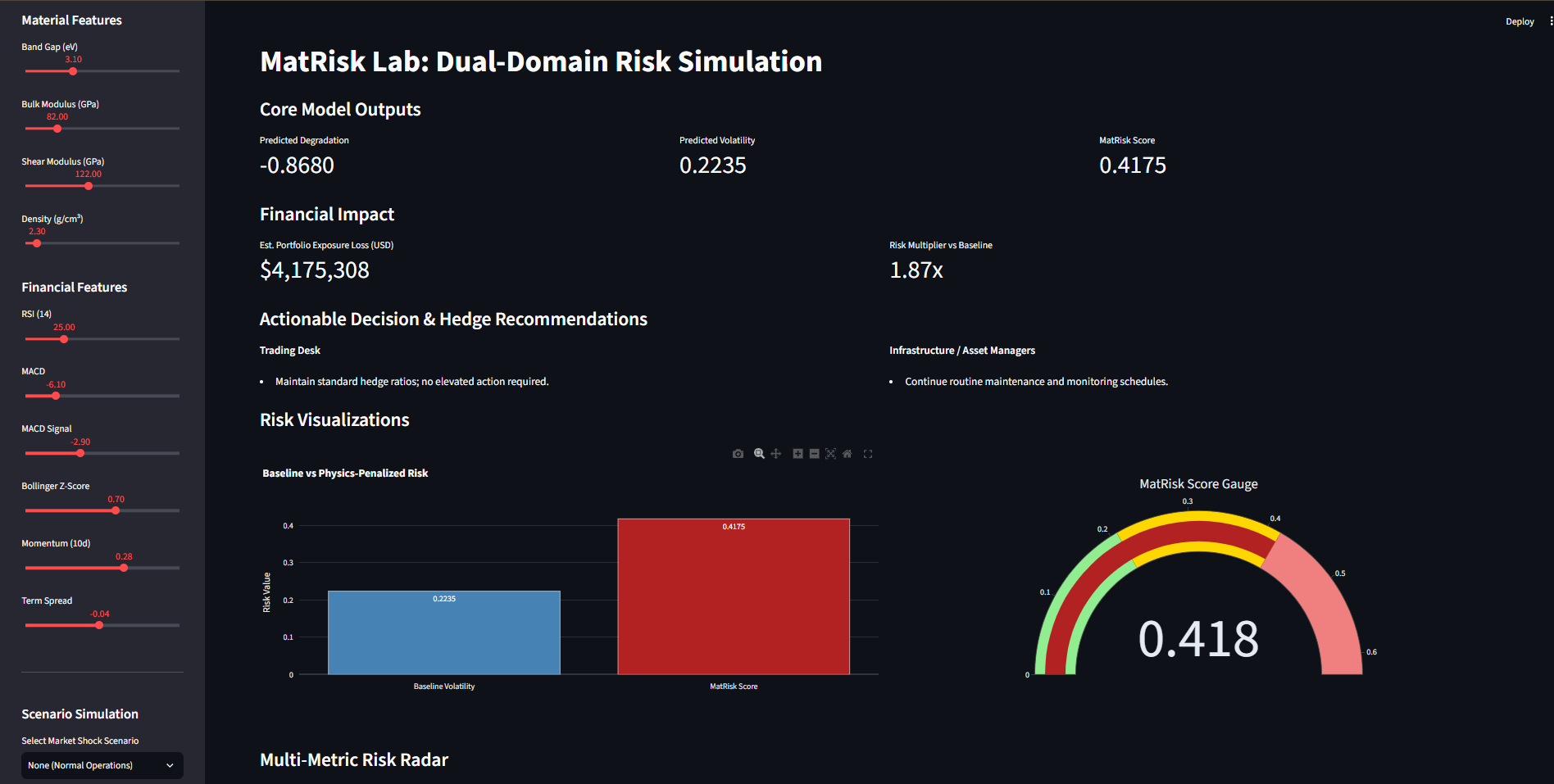1554x784 pixels.
Task: Adjust the Momentum (10d) slider
Action: coord(124,568)
